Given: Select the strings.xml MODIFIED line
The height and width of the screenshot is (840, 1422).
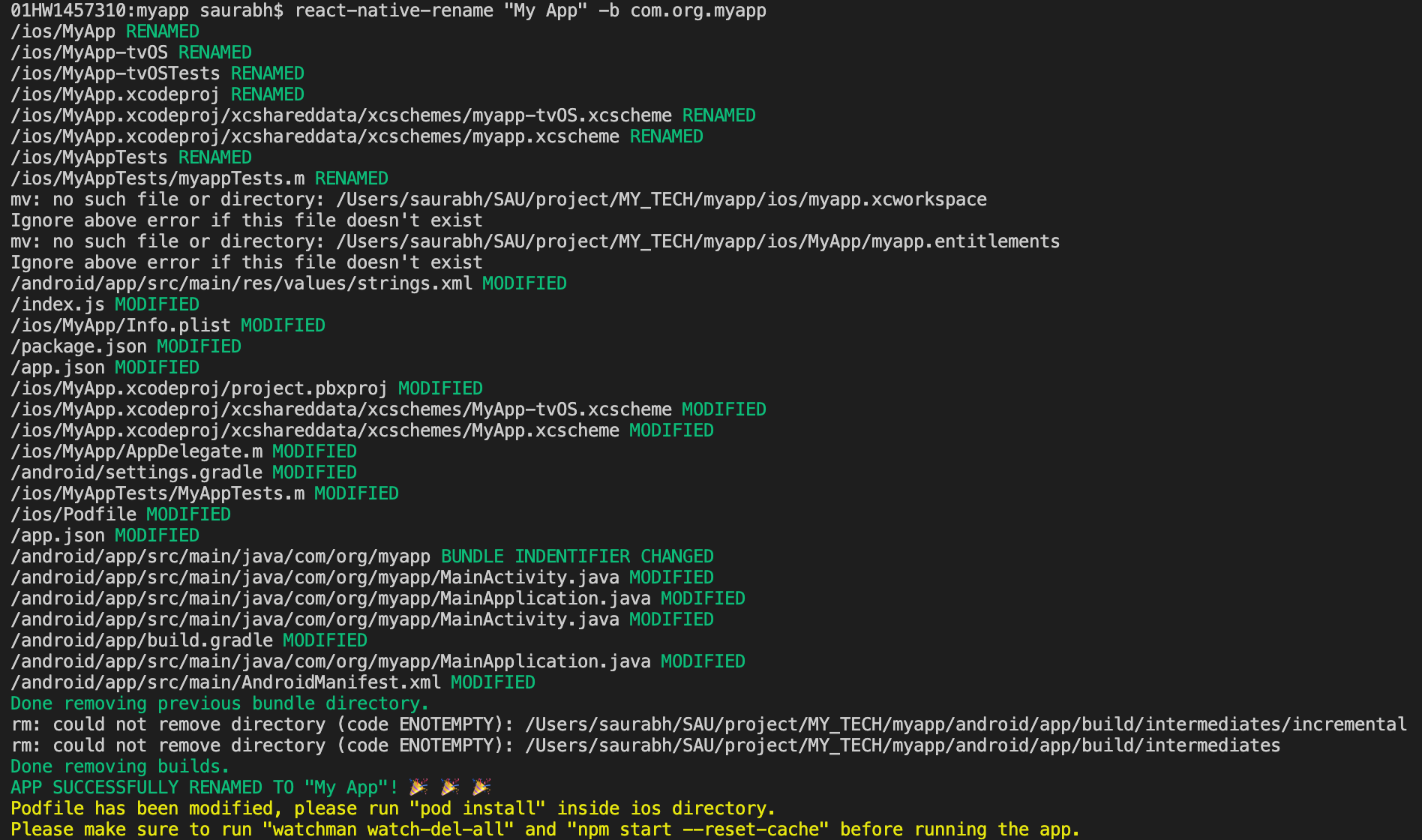Looking at the screenshot, I should (x=289, y=284).
